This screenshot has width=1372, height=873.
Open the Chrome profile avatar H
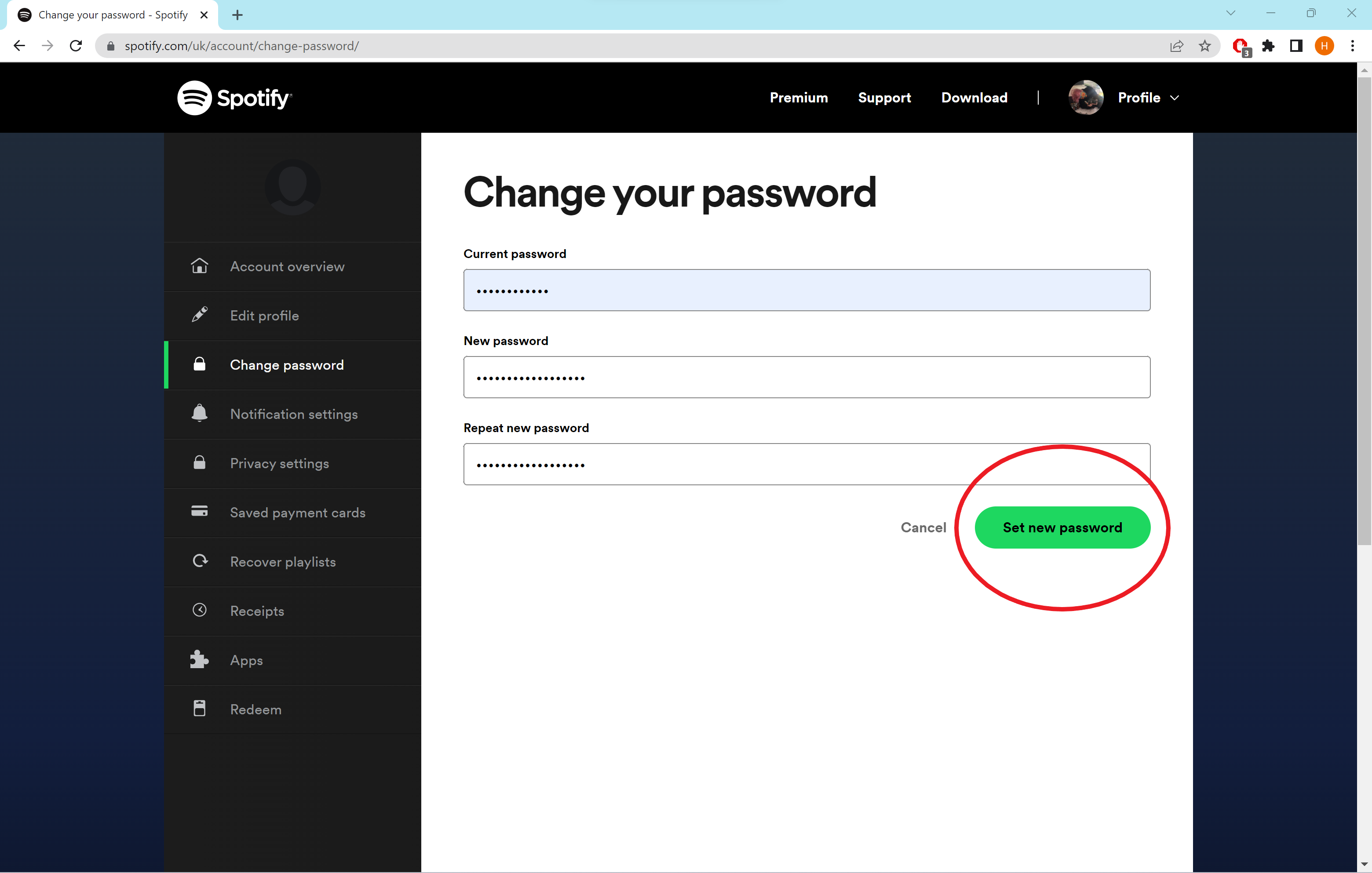(1324, 46)
